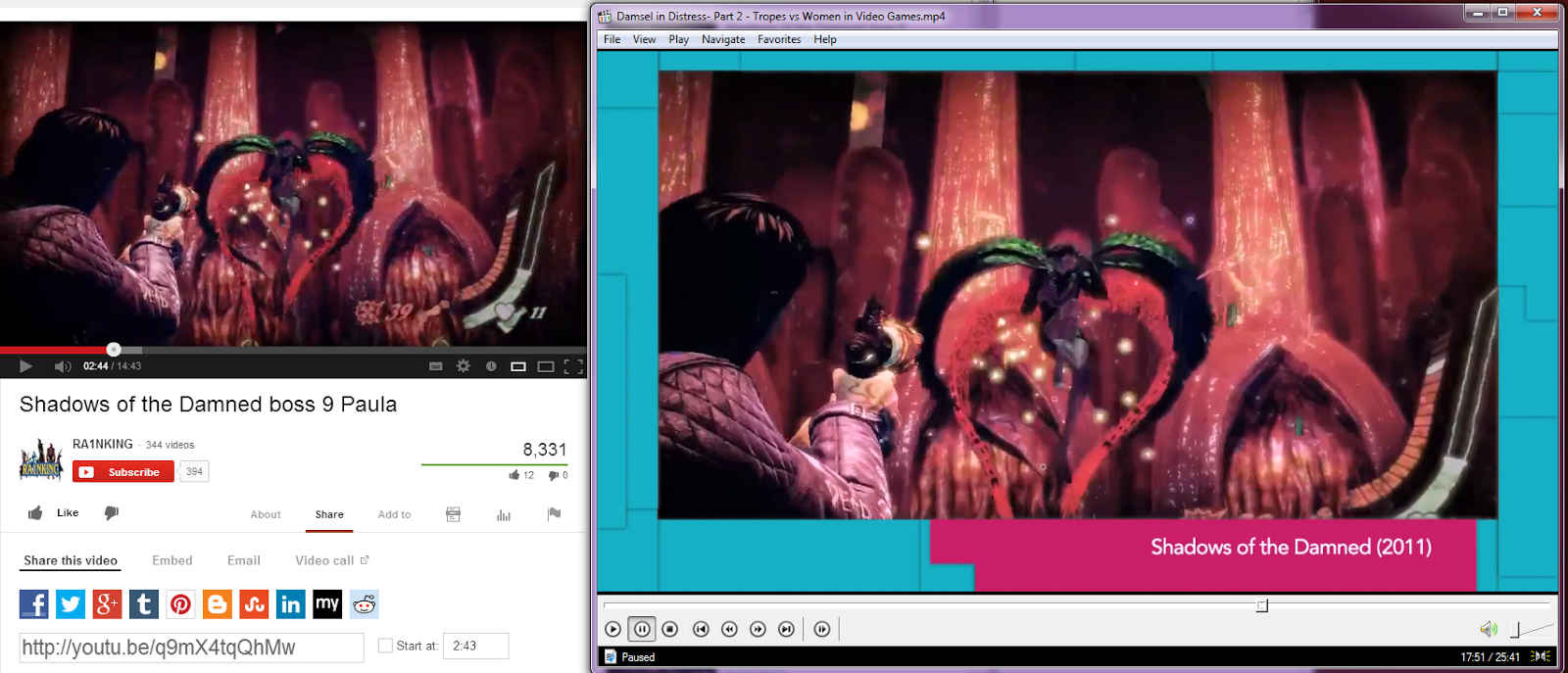Share video on Pinterest
Viewport: 1568px width, 673px height.
coord(180,604)
